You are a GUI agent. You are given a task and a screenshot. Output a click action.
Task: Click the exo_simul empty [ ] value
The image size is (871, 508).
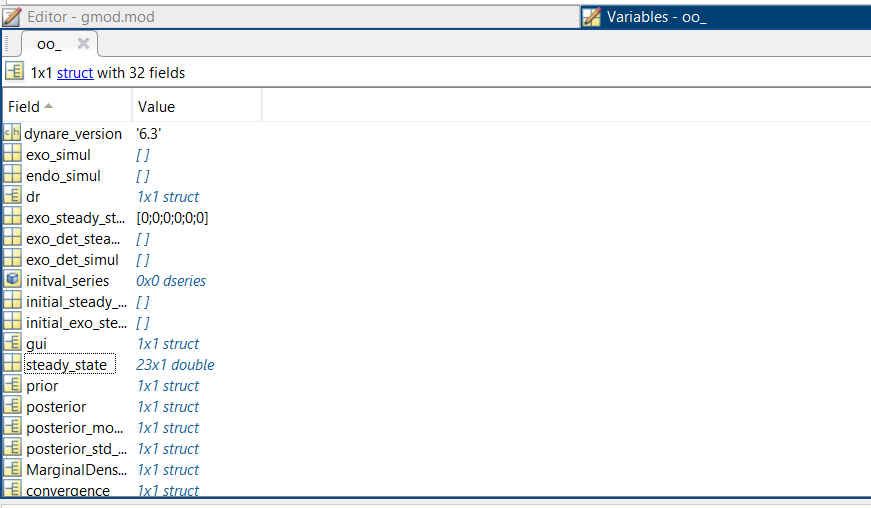coord(143,155)
